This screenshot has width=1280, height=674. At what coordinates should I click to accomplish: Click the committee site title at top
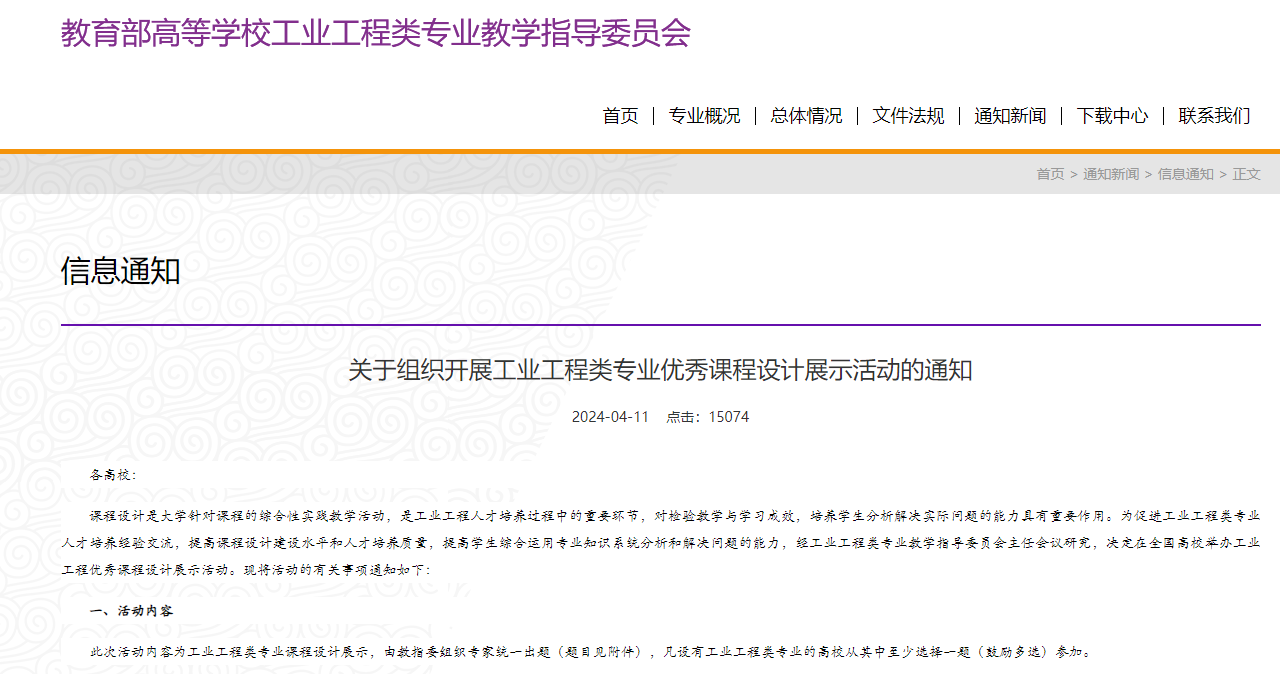[x=375, y=33]
